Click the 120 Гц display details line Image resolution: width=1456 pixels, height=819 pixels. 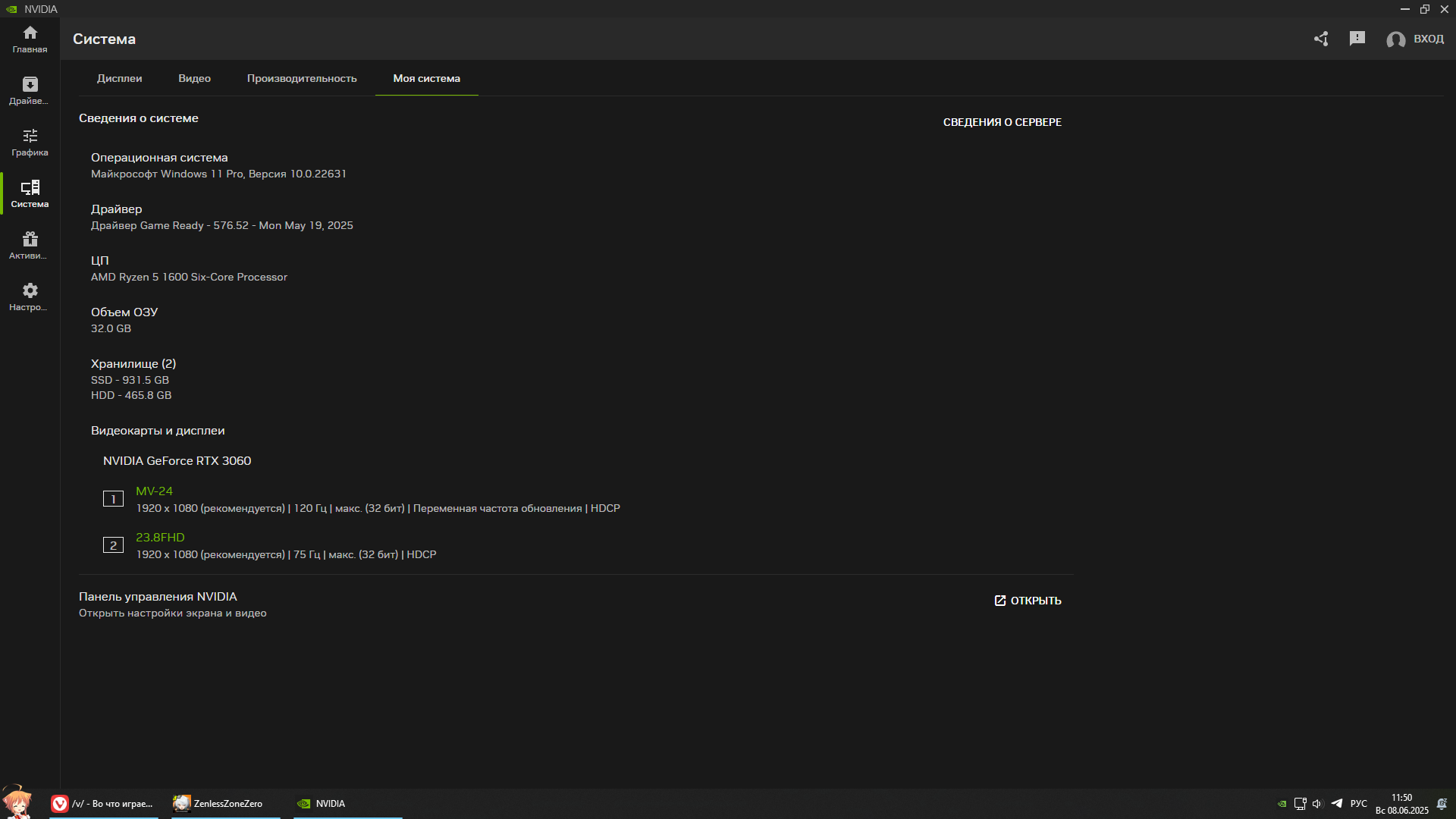coord(378,508)
